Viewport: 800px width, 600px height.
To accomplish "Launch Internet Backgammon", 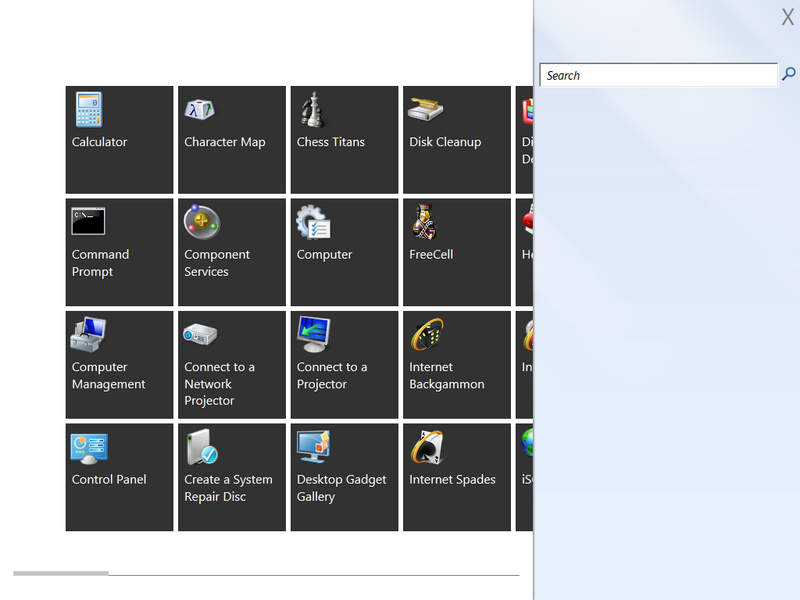I will pyautogui.click(x=456, y=365).
